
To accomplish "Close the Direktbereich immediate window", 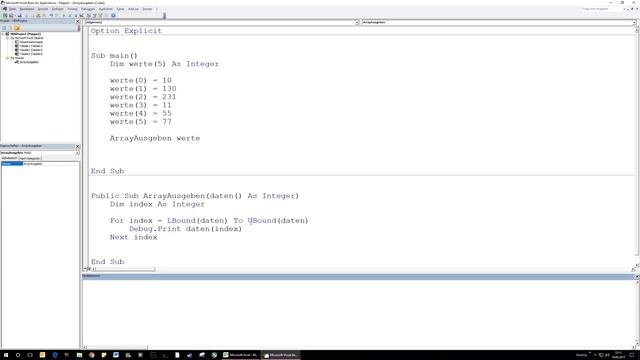I will point(637,276).
